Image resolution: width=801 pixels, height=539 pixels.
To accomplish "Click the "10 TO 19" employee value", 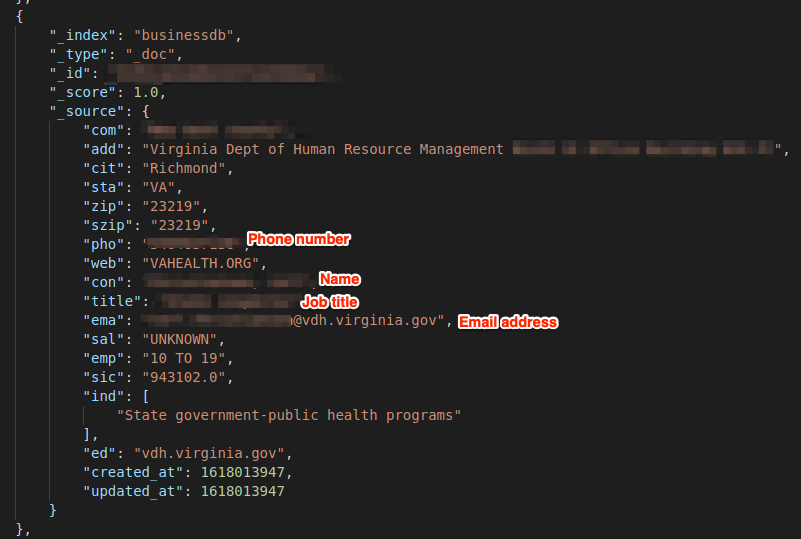I will click(184, 358).
